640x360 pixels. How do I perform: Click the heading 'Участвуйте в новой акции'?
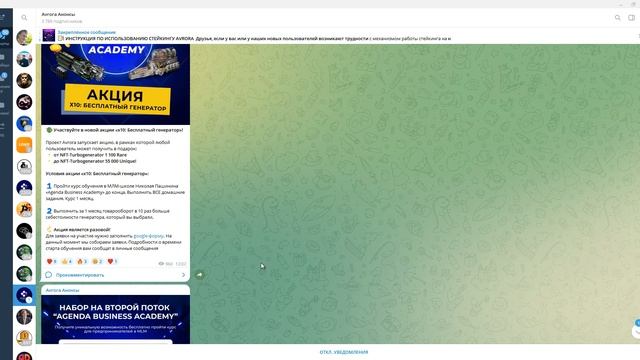118,130
